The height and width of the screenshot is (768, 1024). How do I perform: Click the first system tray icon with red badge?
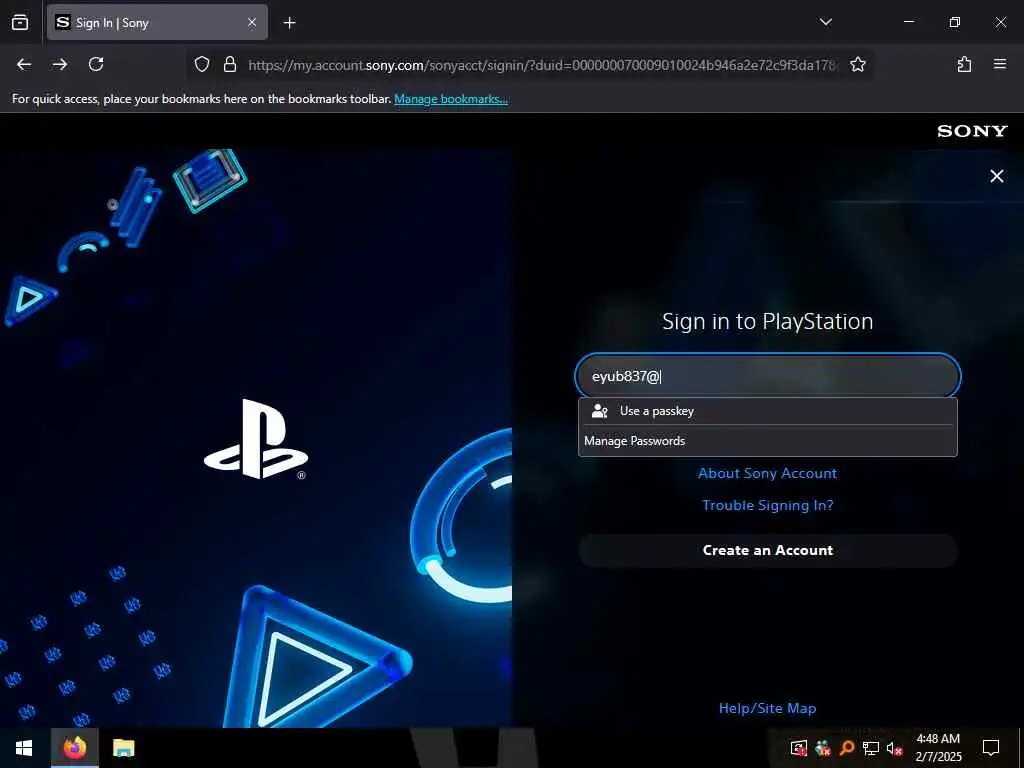[x=799, y=748]
